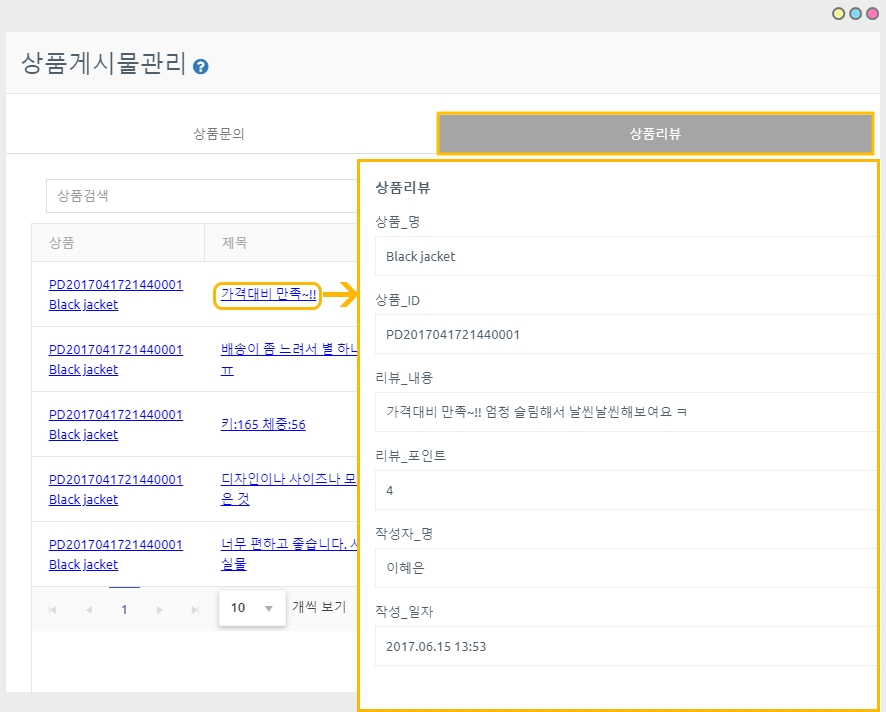
Task: Click the yellow circle window control
Action: pyautogui.click(x=839, y=14)
